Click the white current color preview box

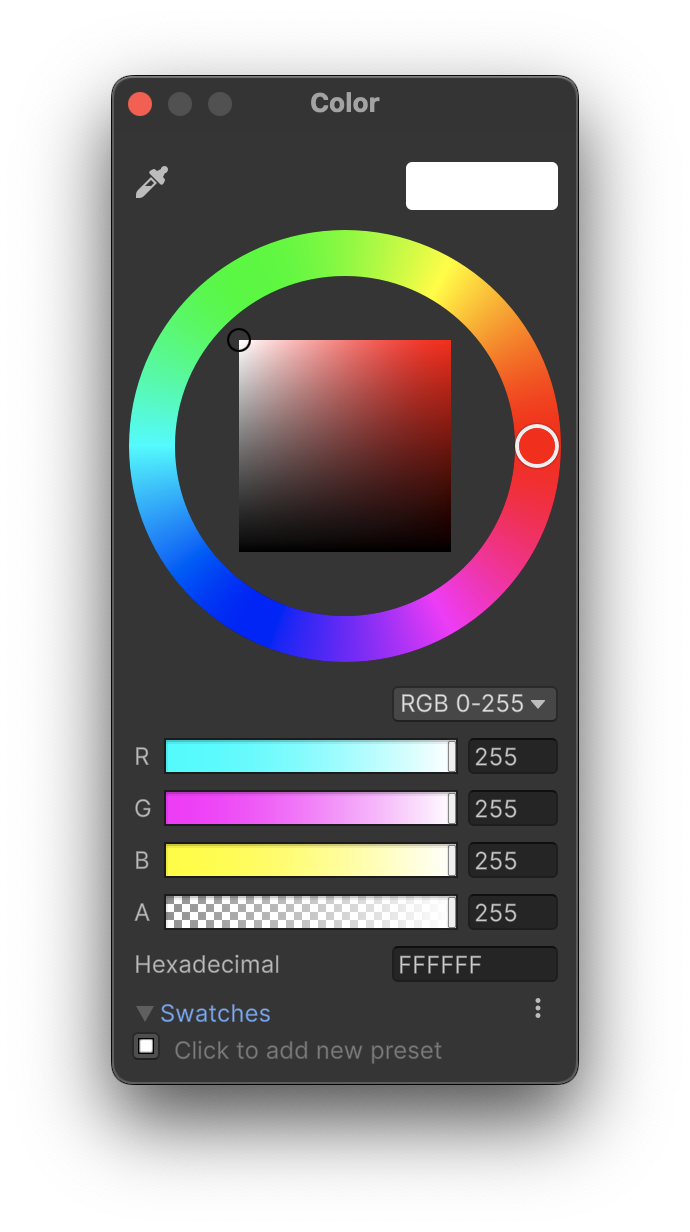pyautogui.click(x=482, y=186)
